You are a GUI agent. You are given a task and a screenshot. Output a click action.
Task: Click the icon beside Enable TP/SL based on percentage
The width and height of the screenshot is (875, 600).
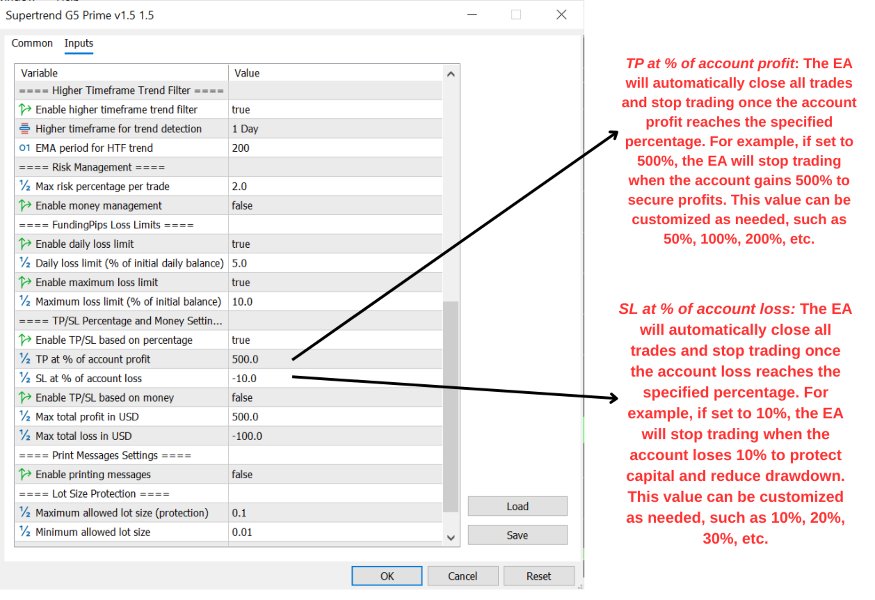pyautogui.click(x=25, y=340)
